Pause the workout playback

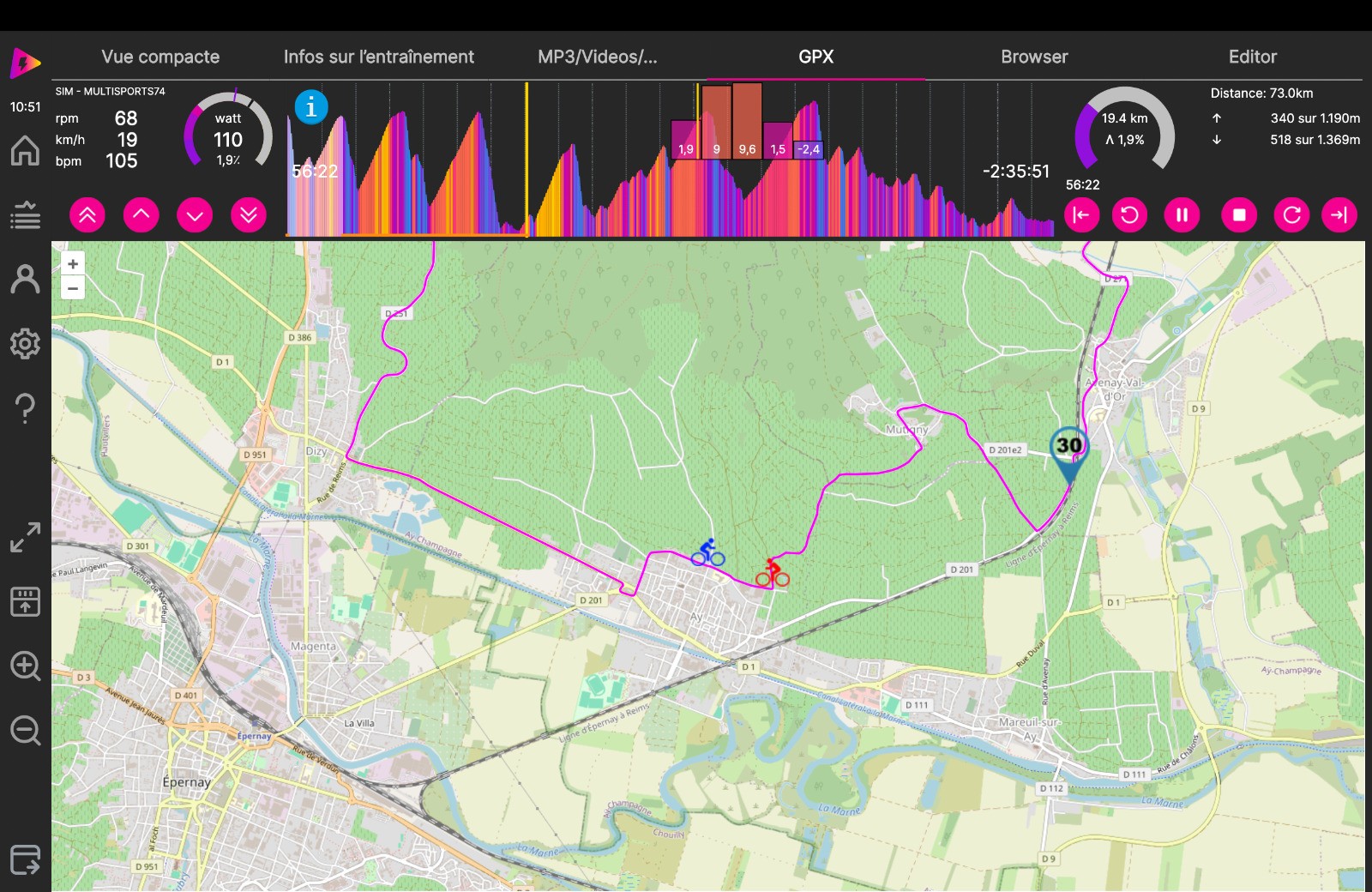coord(1182,215)
